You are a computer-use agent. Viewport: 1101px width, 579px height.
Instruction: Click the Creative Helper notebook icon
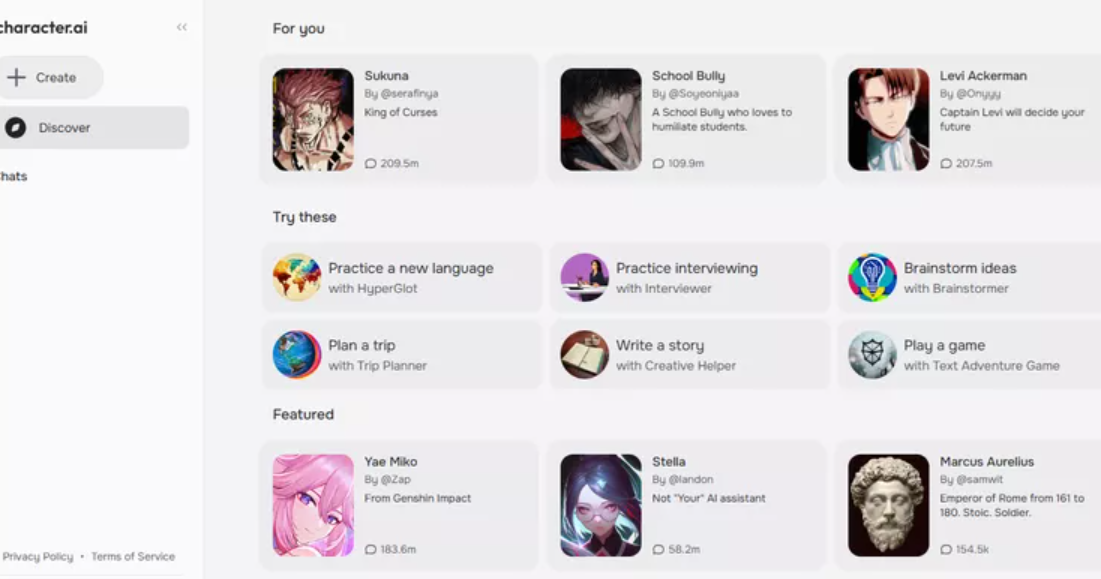584,354
